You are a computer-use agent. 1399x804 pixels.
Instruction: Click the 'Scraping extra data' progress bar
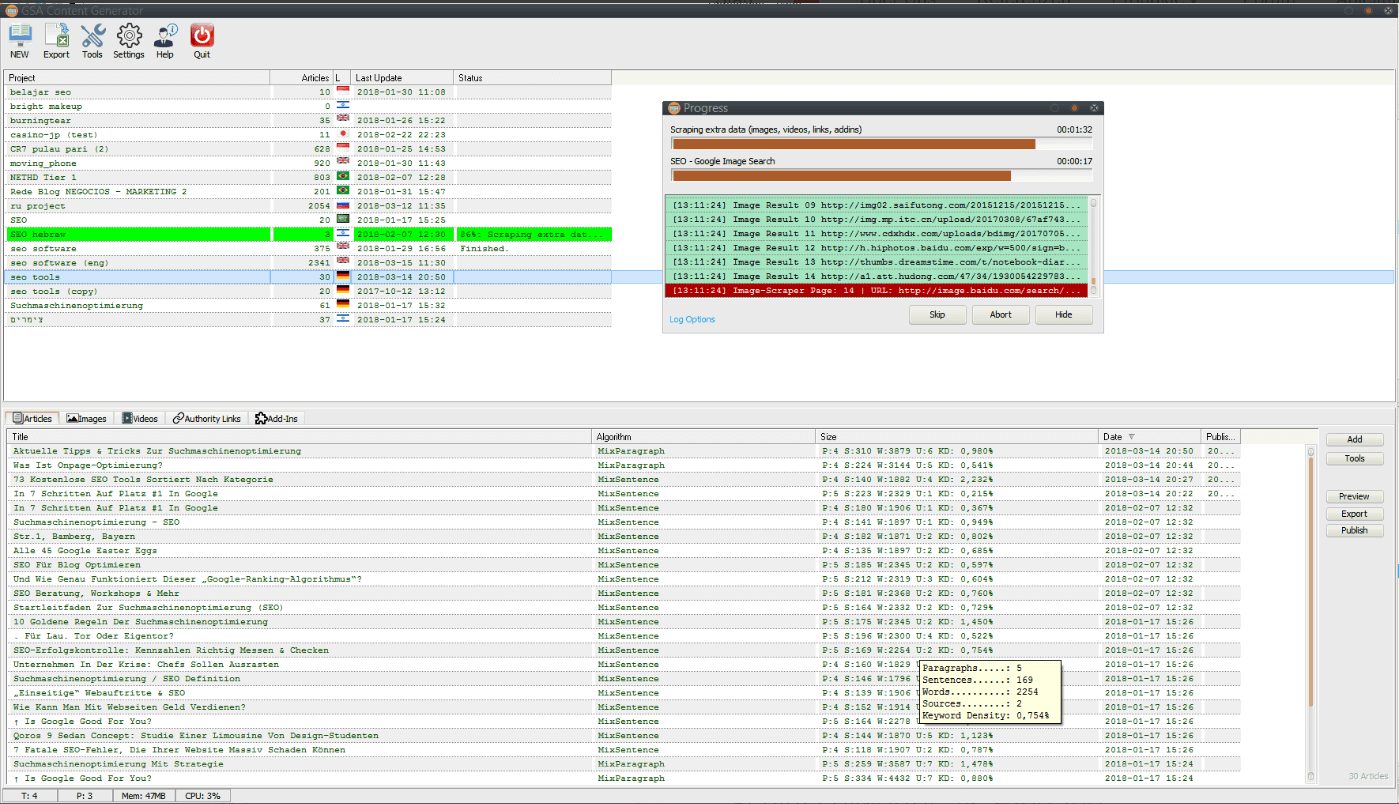[x=881, y=144]
